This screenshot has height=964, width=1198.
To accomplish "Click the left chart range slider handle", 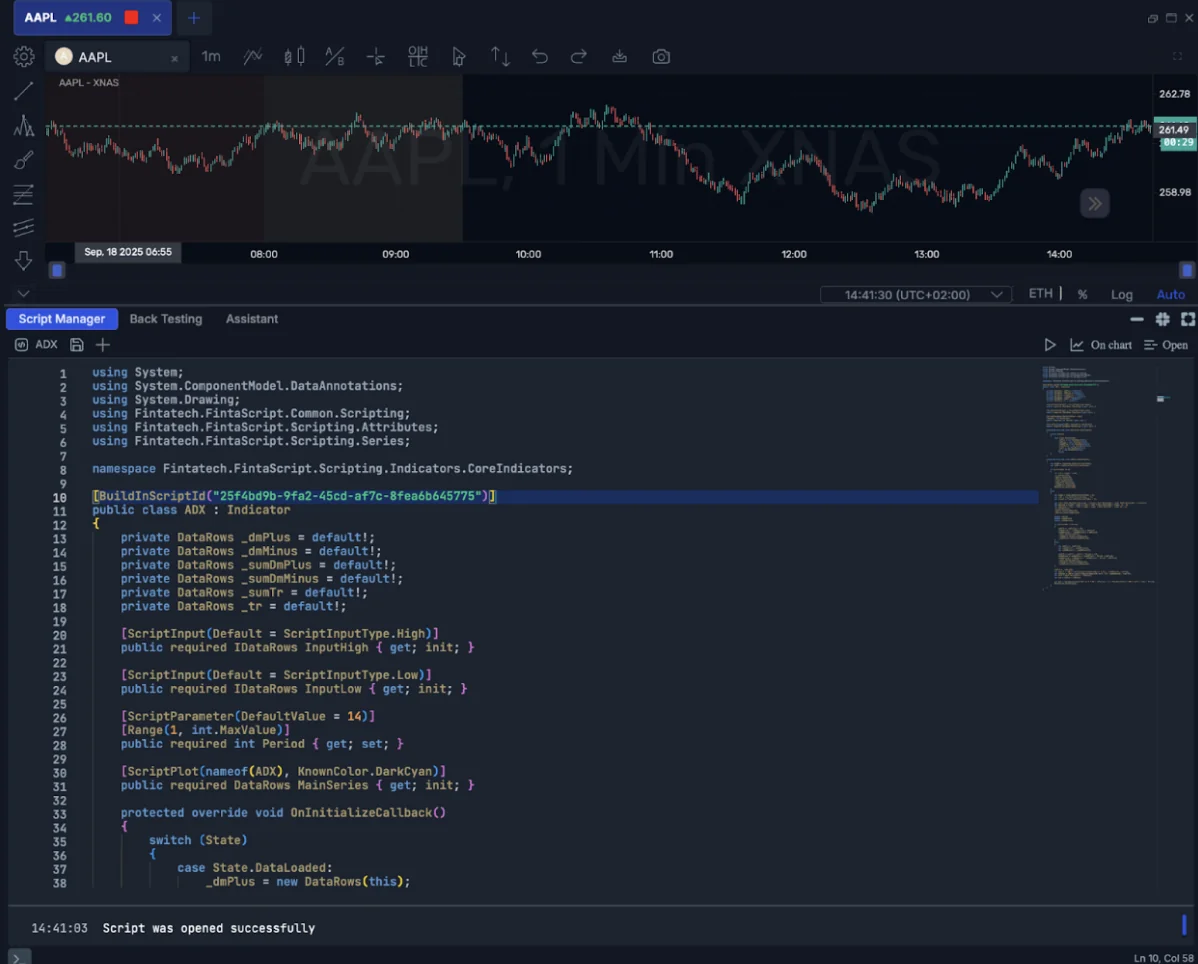I will 57,270.
